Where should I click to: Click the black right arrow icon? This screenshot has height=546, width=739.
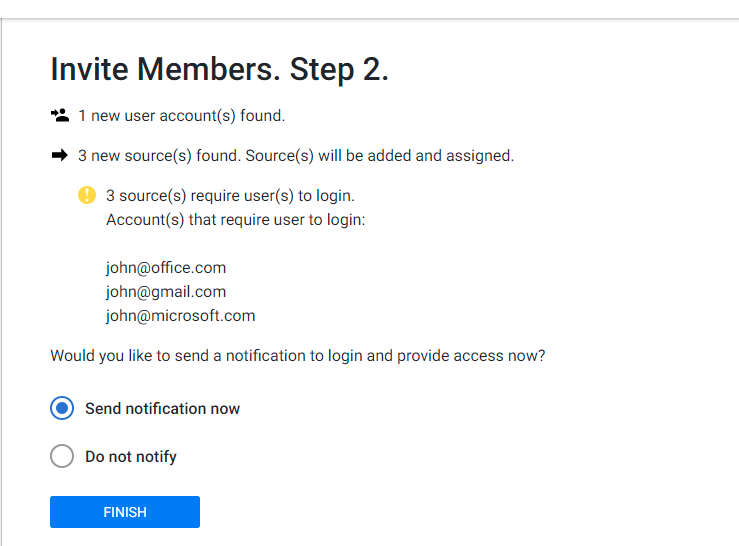point(60,155)
